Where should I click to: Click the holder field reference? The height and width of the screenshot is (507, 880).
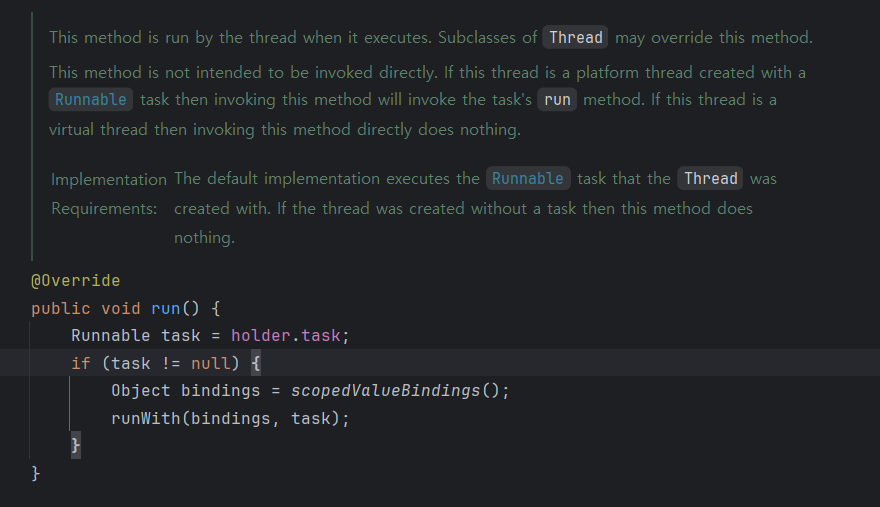260,336
